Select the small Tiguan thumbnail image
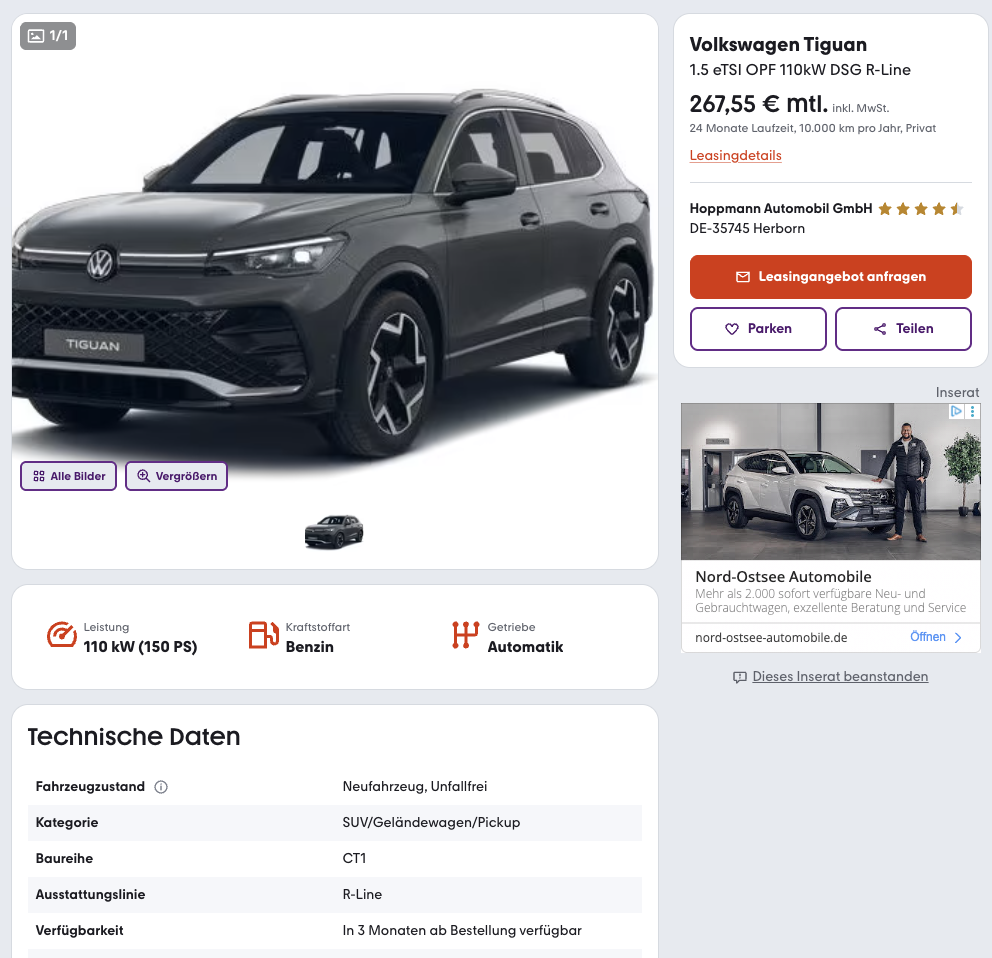 click(334, 531)
